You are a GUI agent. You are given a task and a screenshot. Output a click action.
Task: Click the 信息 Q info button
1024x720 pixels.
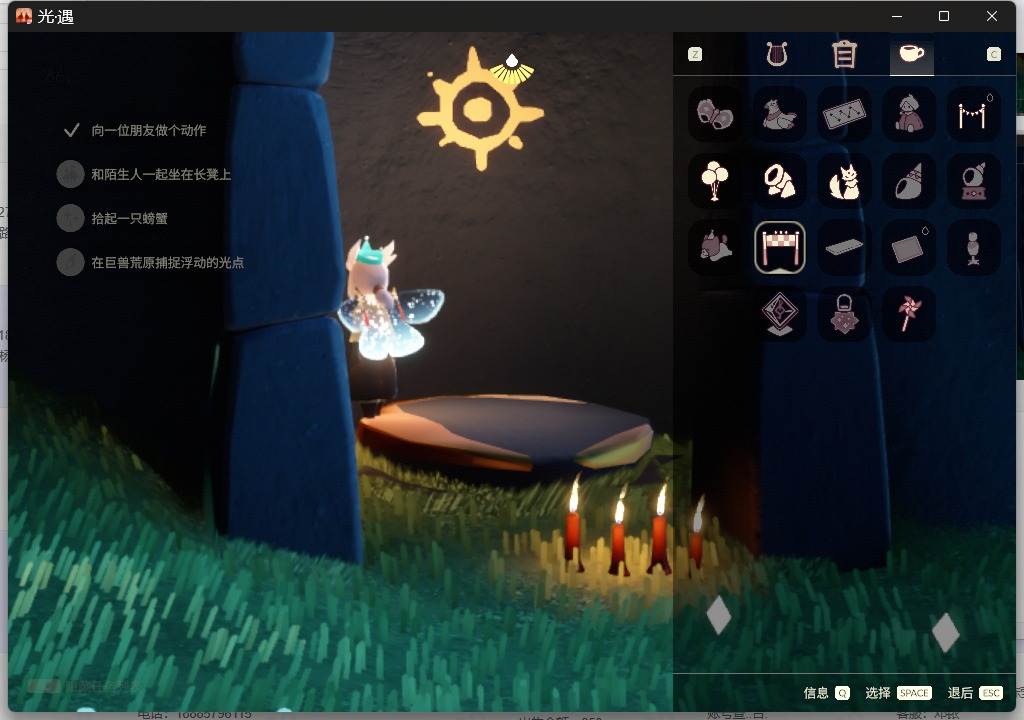coord(826,693)
